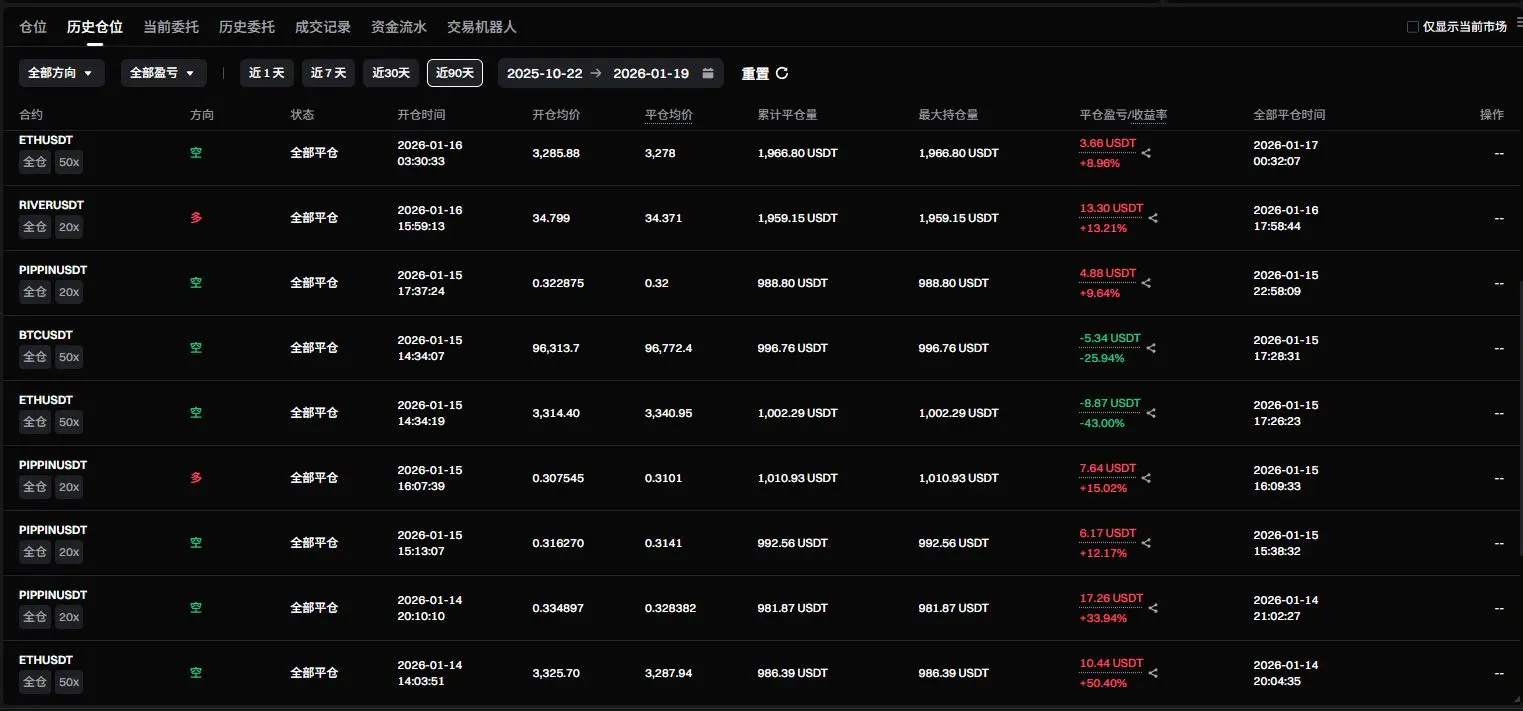Click the 17.26 USDT profit value

pos(1111,598)
